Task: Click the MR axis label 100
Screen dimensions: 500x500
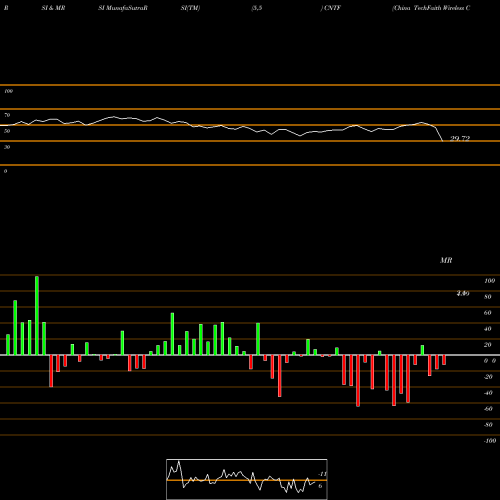Action: 490,281
